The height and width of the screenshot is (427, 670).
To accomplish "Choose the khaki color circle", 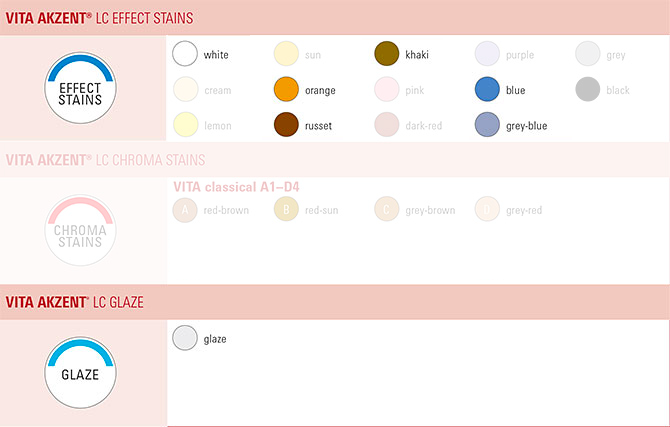I will tap(387, 54).
